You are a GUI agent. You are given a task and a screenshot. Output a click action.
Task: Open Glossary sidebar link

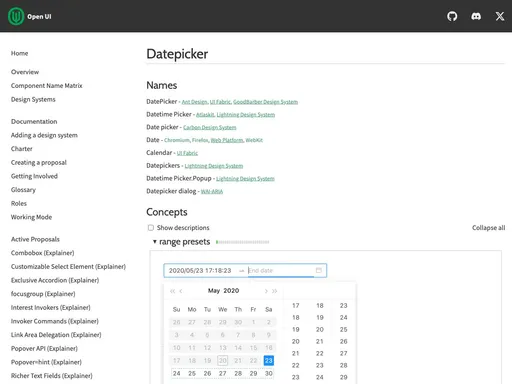pos(23,190)
